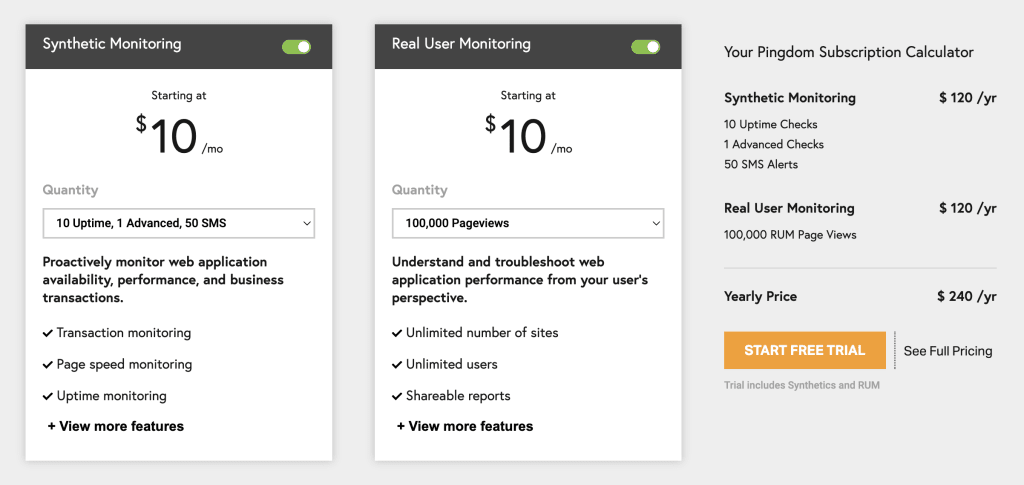
Task: Click the Page speed monitoring feature text
Action: (x=124, y=364)
